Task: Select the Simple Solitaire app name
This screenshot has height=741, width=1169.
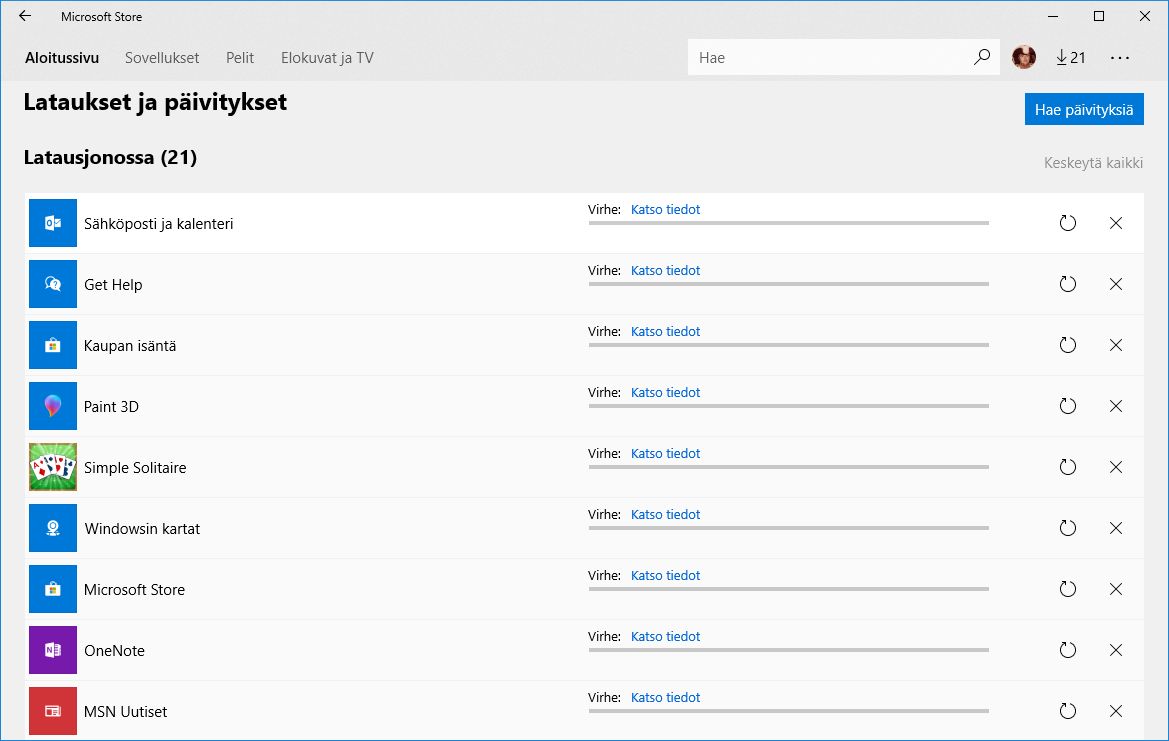Action: coord(135,468)
